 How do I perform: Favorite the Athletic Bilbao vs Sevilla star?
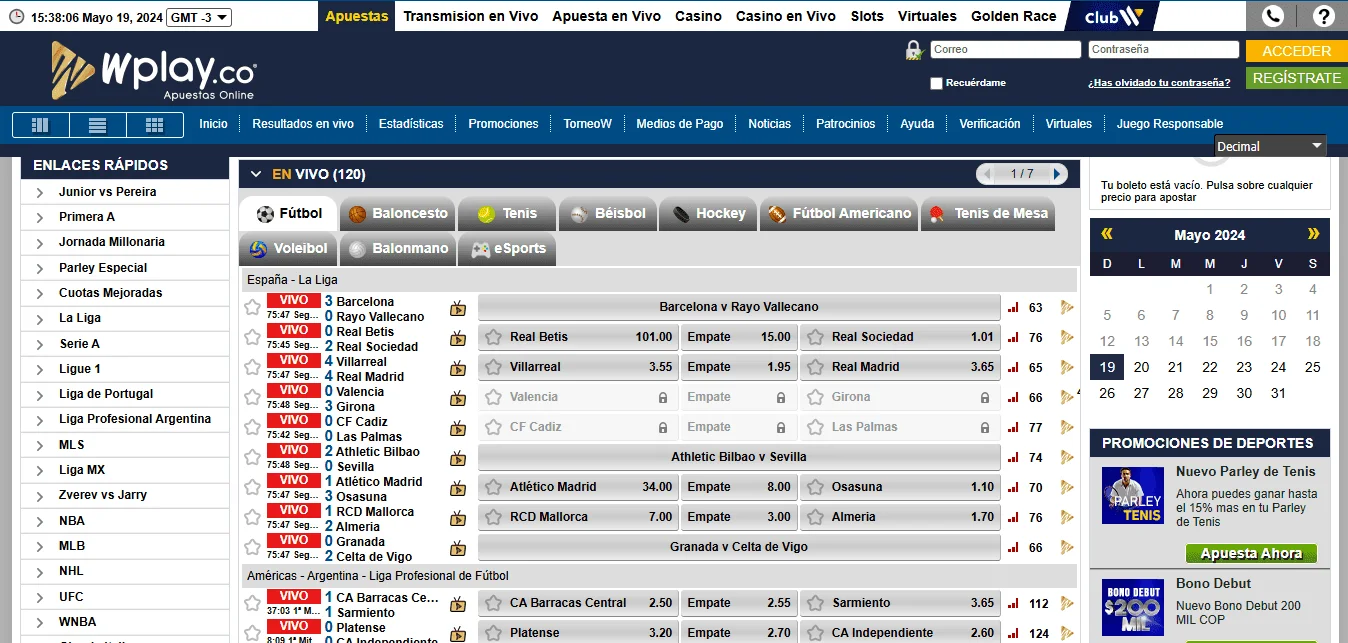[x=252, y=457]
